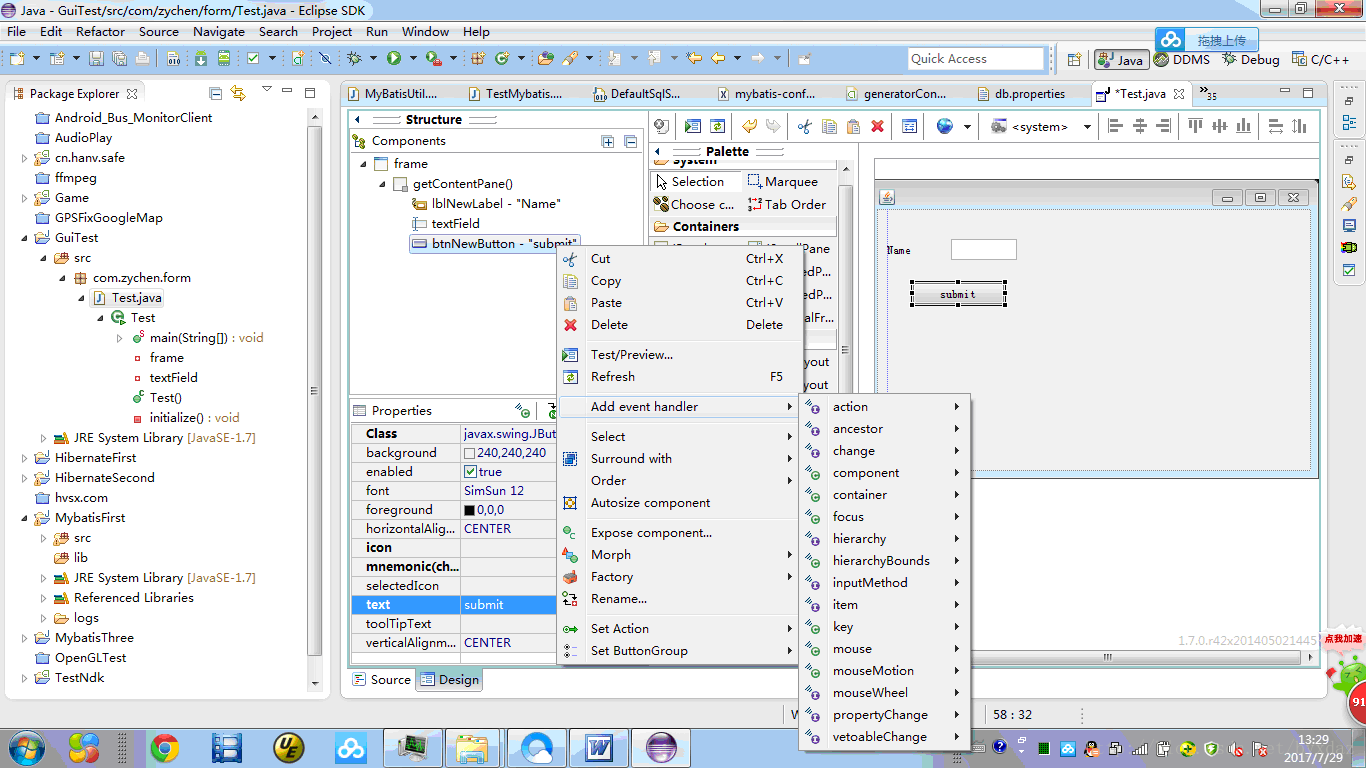Click the Eclipse icon on the taskbar
Viewport: 1366px width, 768px height.
click(x=660, y=747)
